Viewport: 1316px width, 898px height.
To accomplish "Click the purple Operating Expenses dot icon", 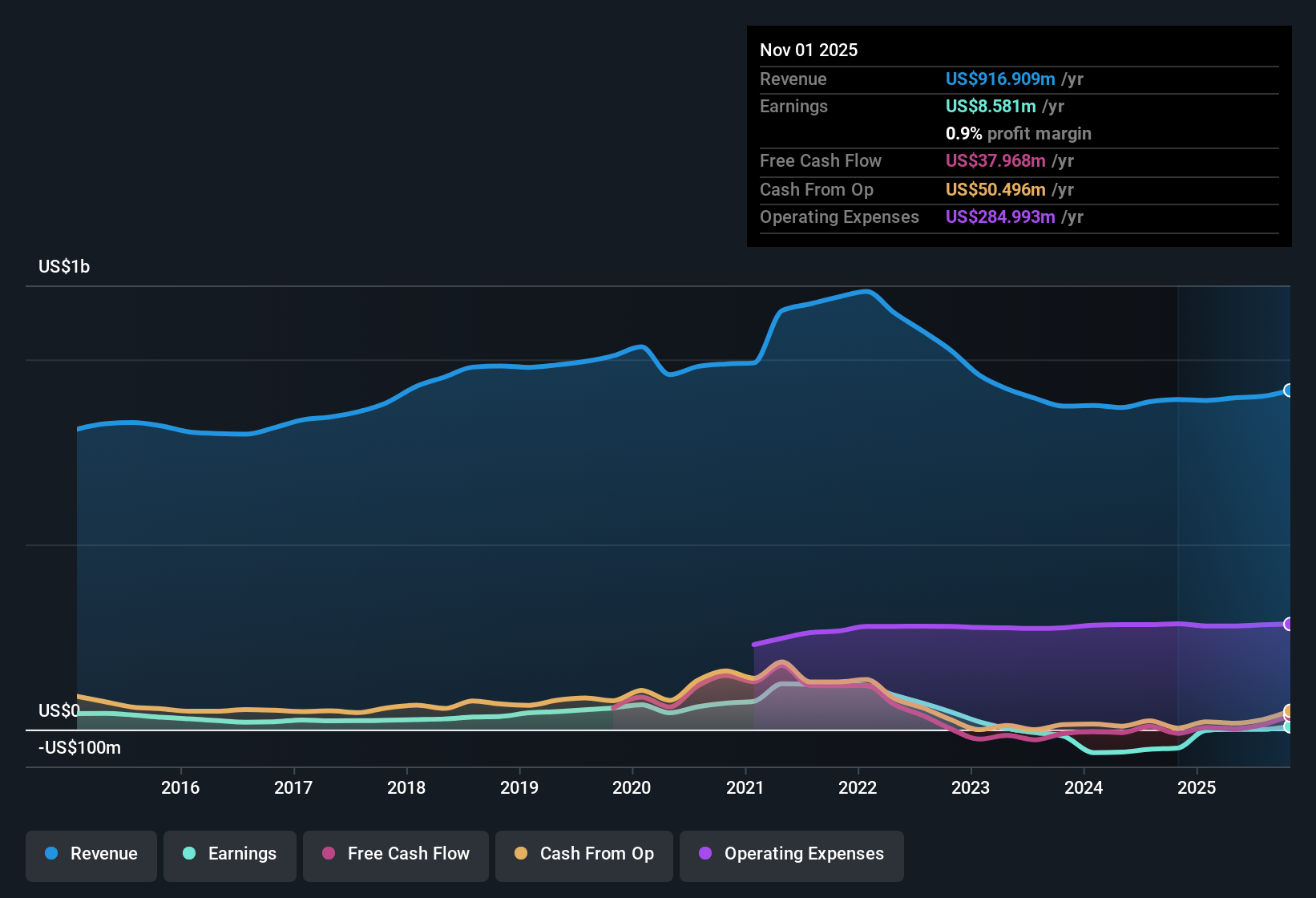I will [704, 854].
